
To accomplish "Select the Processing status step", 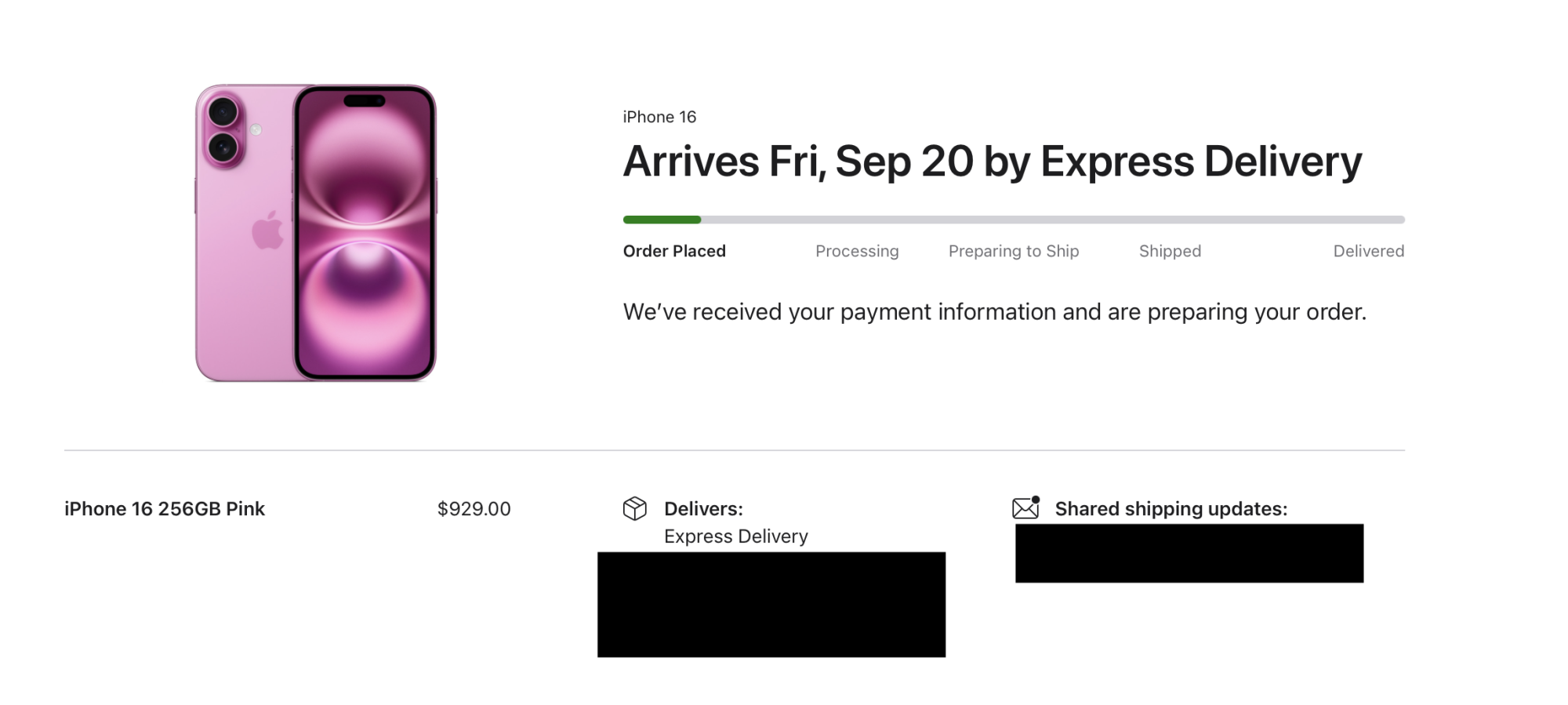I will pyautogui.click(x=857, y=251).
